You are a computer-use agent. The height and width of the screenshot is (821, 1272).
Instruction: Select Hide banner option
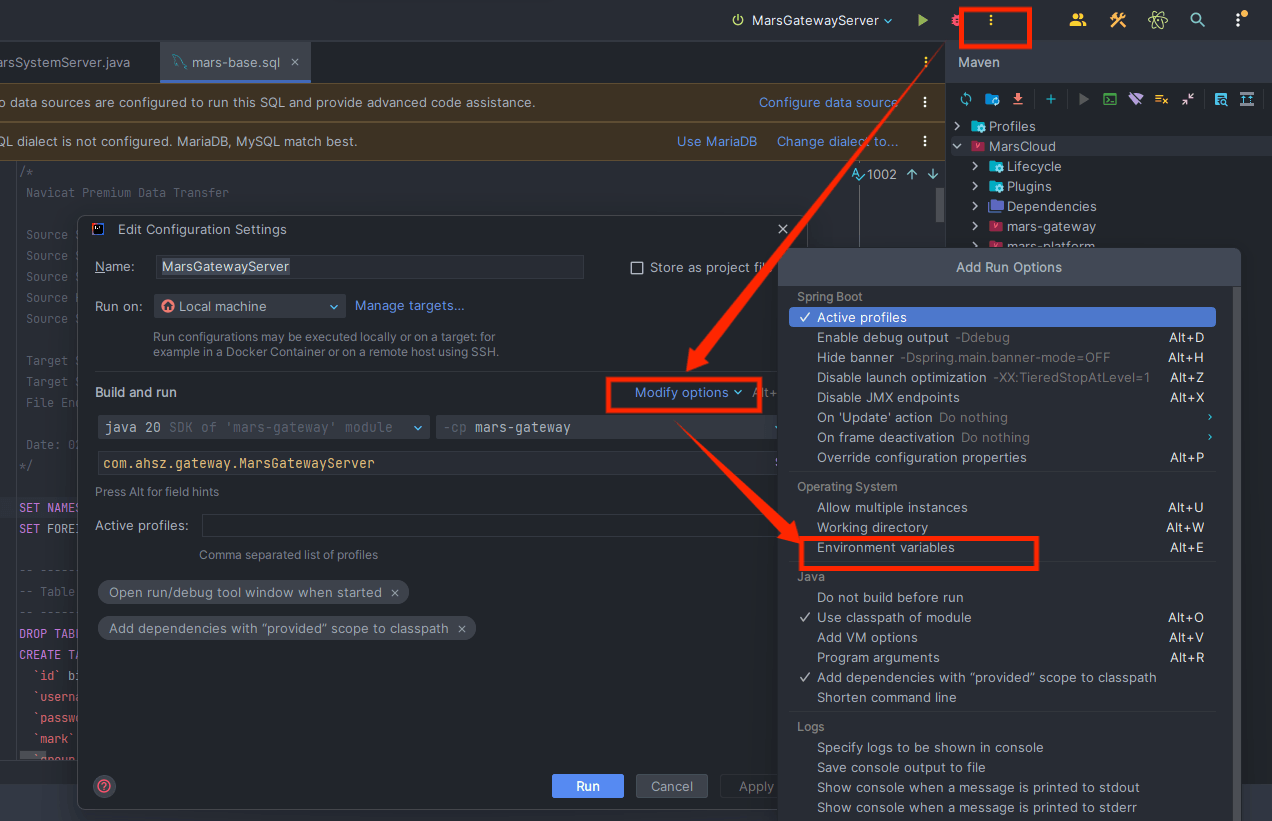point(1002,357)
